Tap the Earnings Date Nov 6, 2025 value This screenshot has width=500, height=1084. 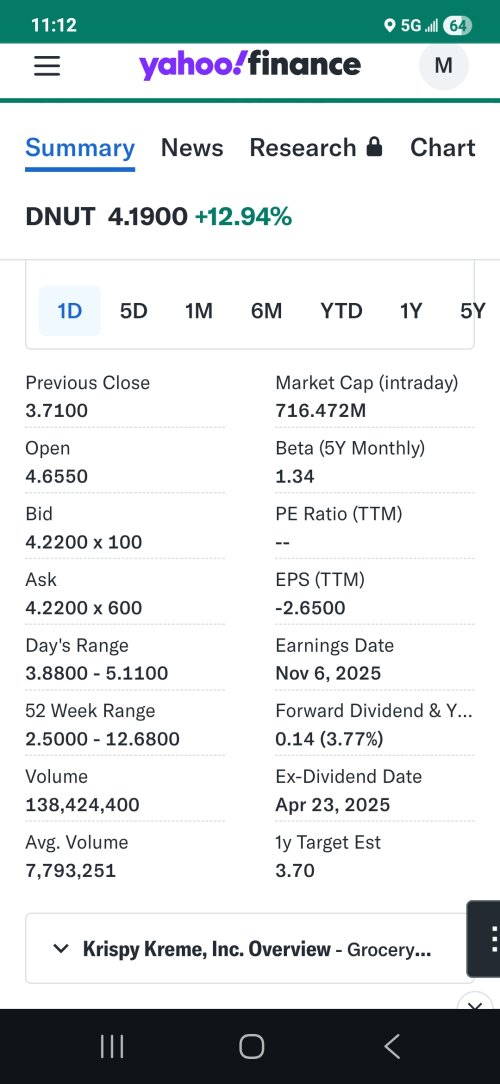point(328,673)
